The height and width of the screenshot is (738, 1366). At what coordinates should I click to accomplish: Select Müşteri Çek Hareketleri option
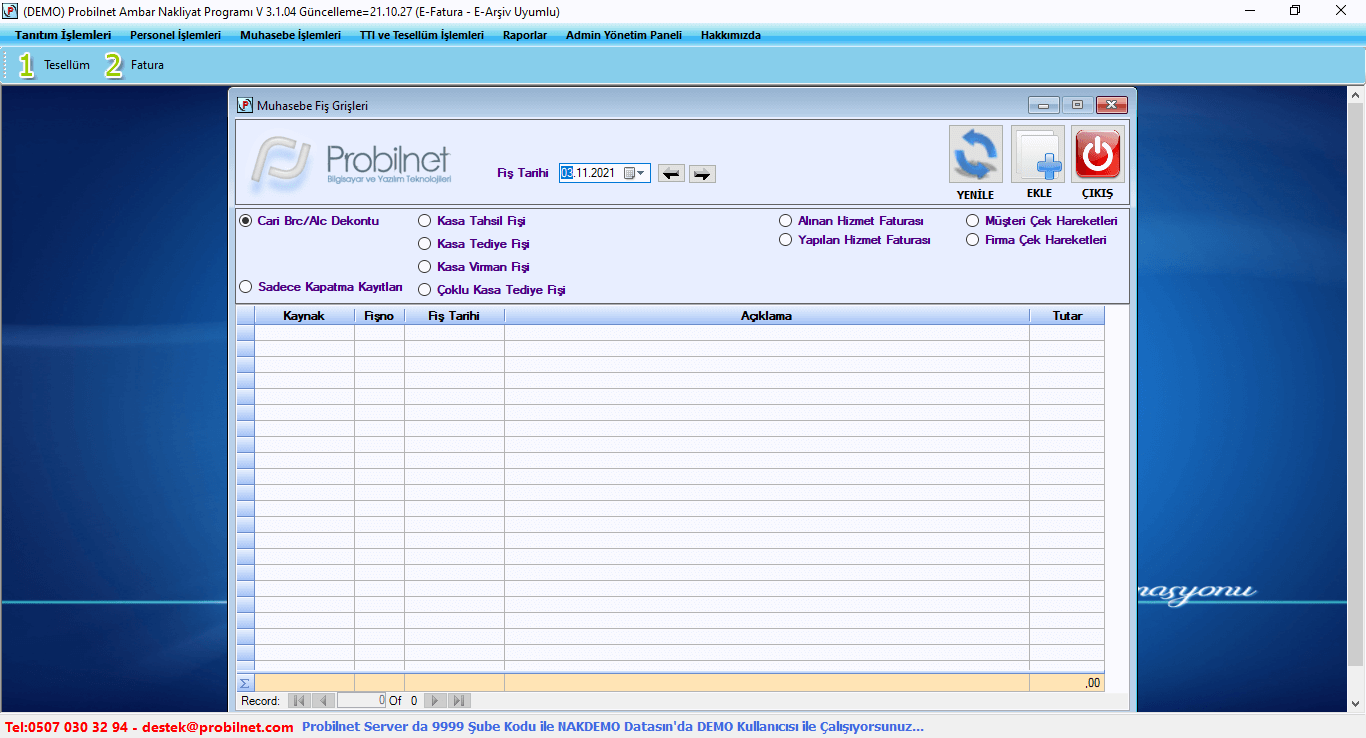click(x=973, y=221)
